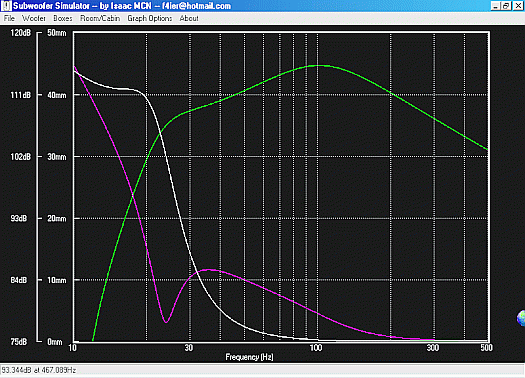
Task: Click the 100 frequency tick label
Action: pyautogui.click(x=315, y=348)
